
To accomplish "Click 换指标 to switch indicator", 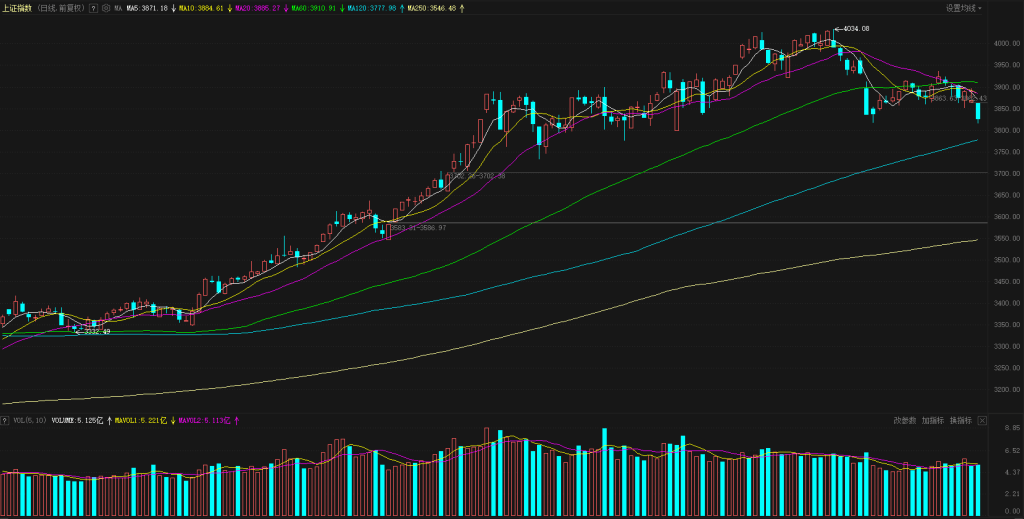I will click(960, 421).
